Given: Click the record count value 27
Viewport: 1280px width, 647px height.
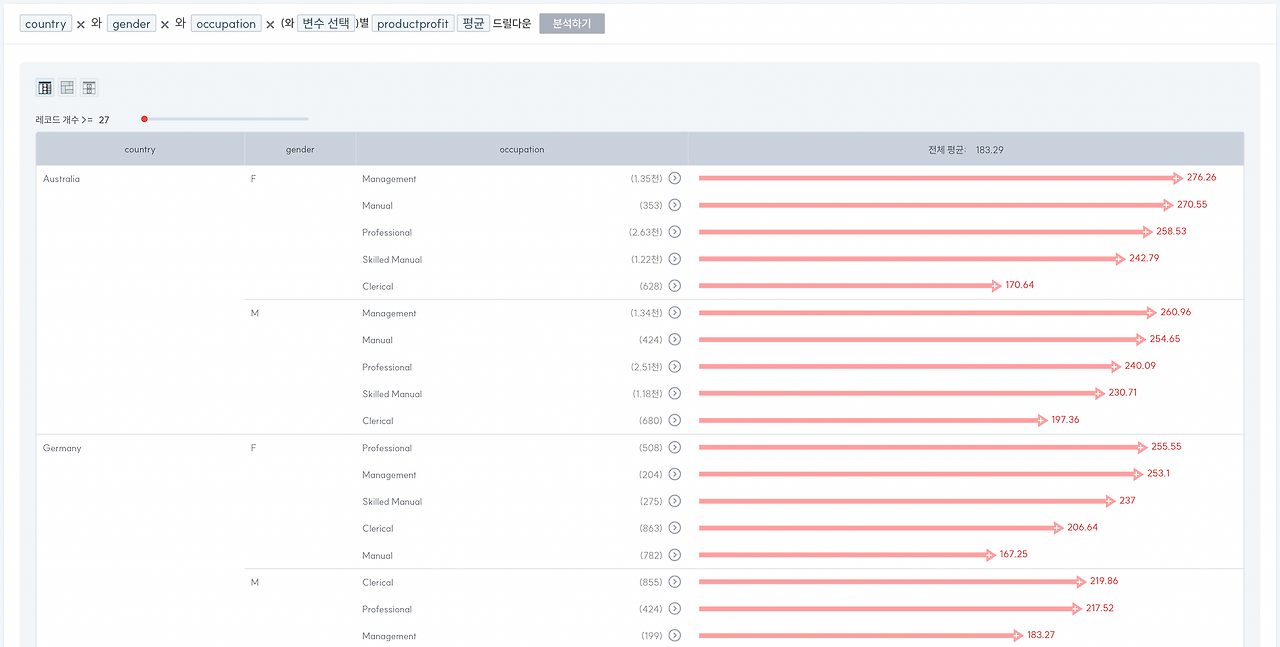Looking at the screenshot, I should [104, 120].
